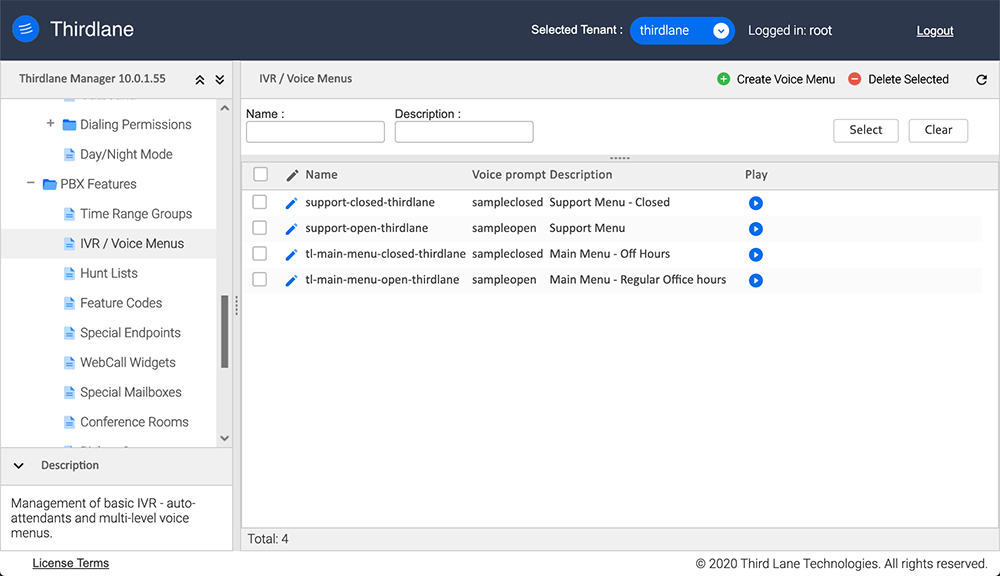Check the support-open-thirdlane row checkbox
1000x576 pixels.
260,228
